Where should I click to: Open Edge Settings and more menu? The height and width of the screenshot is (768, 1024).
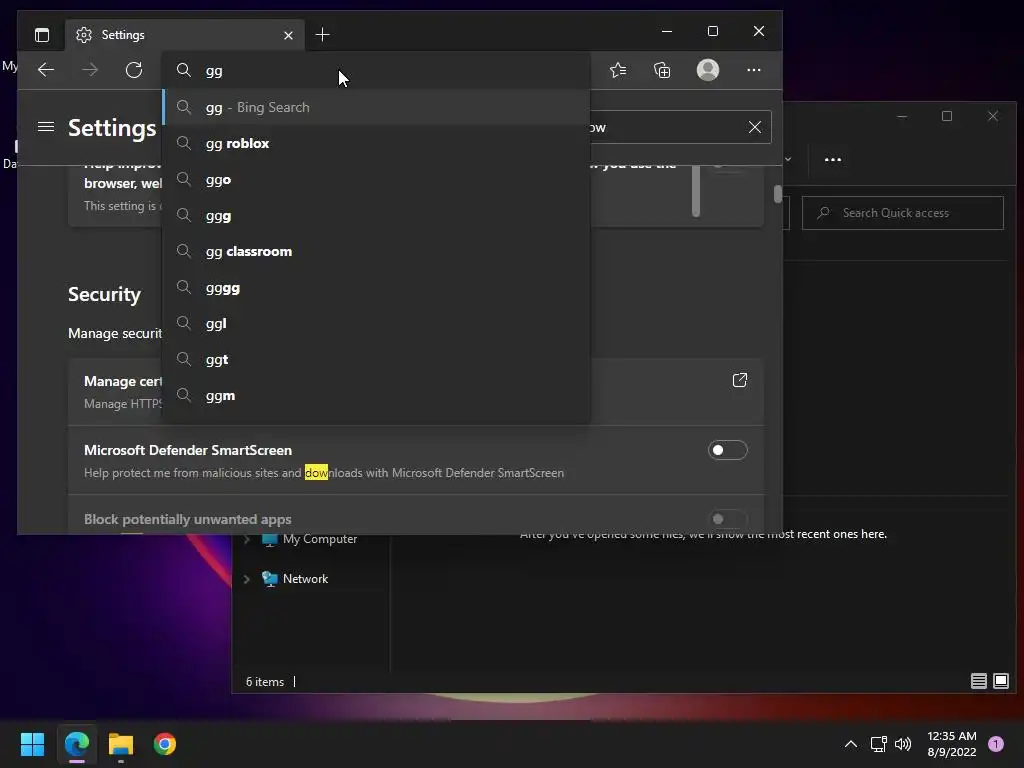pos(754,70)
